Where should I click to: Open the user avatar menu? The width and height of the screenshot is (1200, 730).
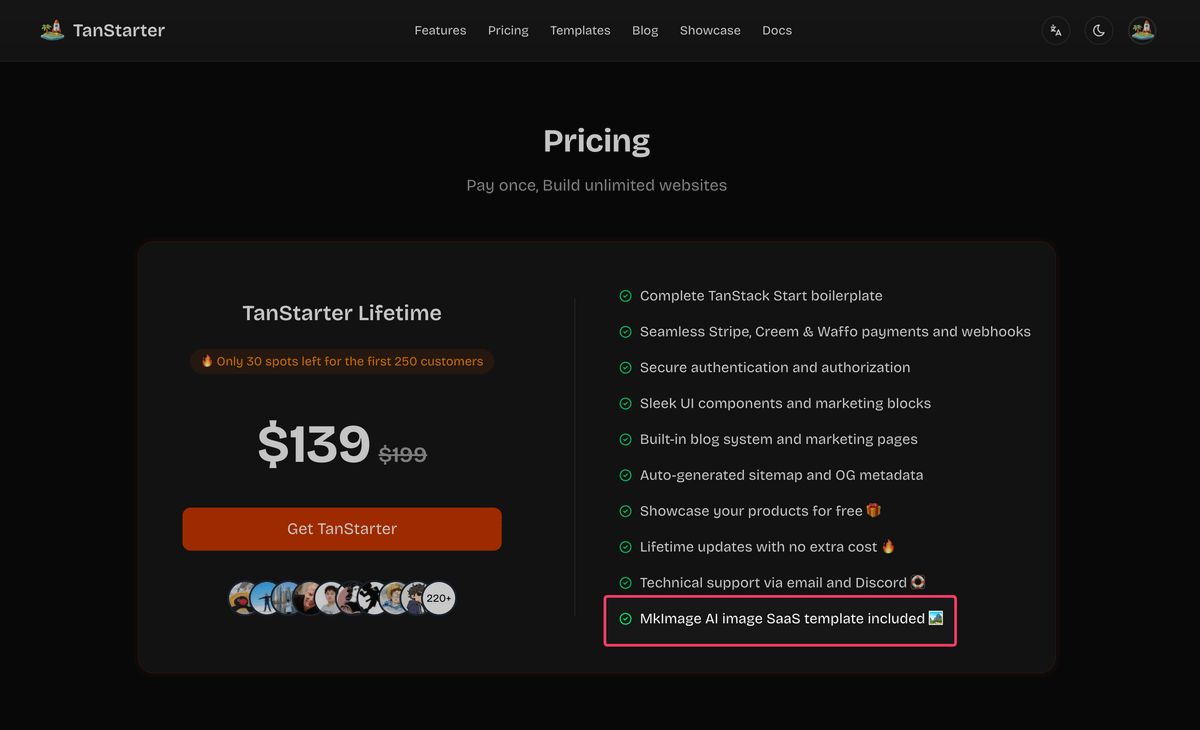(x=1142, y=31)
